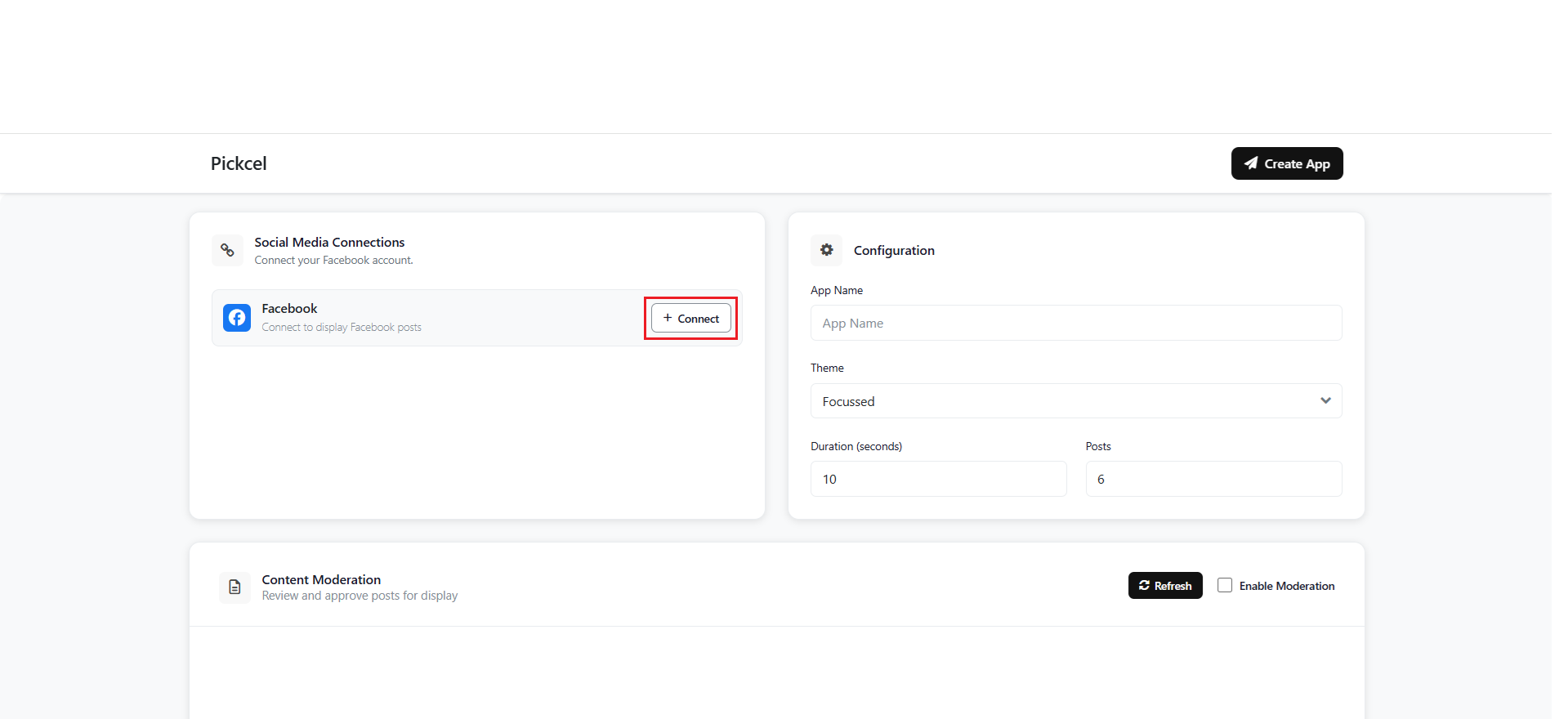Screen dimensions: 1568x719
Task: Click the Configuration panel heading
Action: (x=894, y=250)
